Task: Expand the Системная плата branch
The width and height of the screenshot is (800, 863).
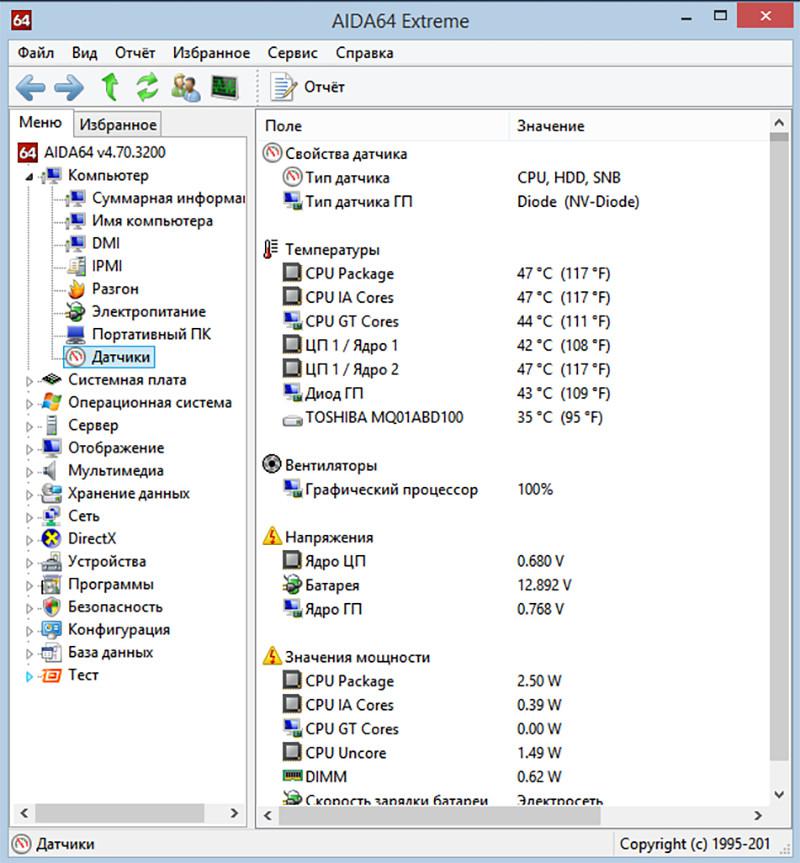Action: coord(30,380)
